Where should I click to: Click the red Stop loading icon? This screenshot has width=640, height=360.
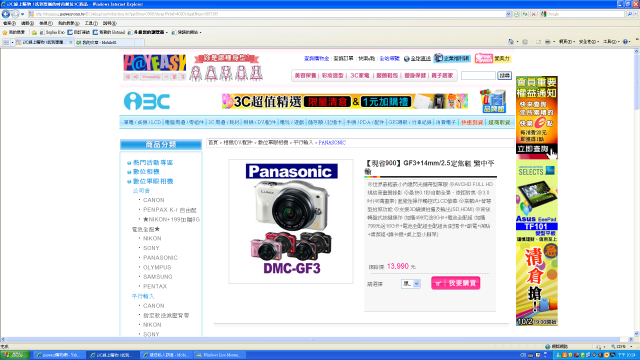(533, 14)
